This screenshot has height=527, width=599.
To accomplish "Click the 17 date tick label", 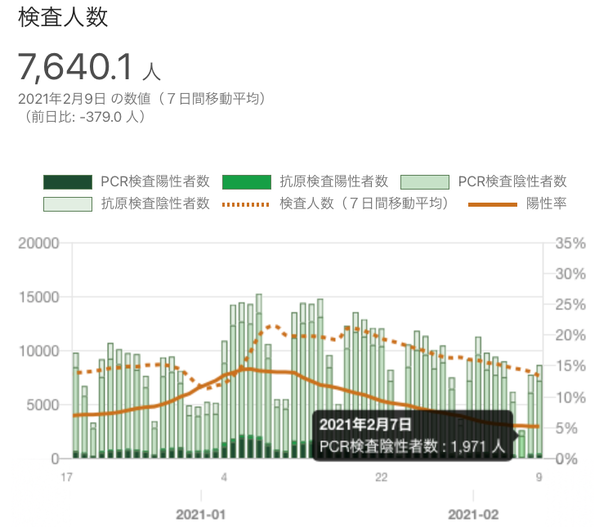I will click(x=66, y=477).
